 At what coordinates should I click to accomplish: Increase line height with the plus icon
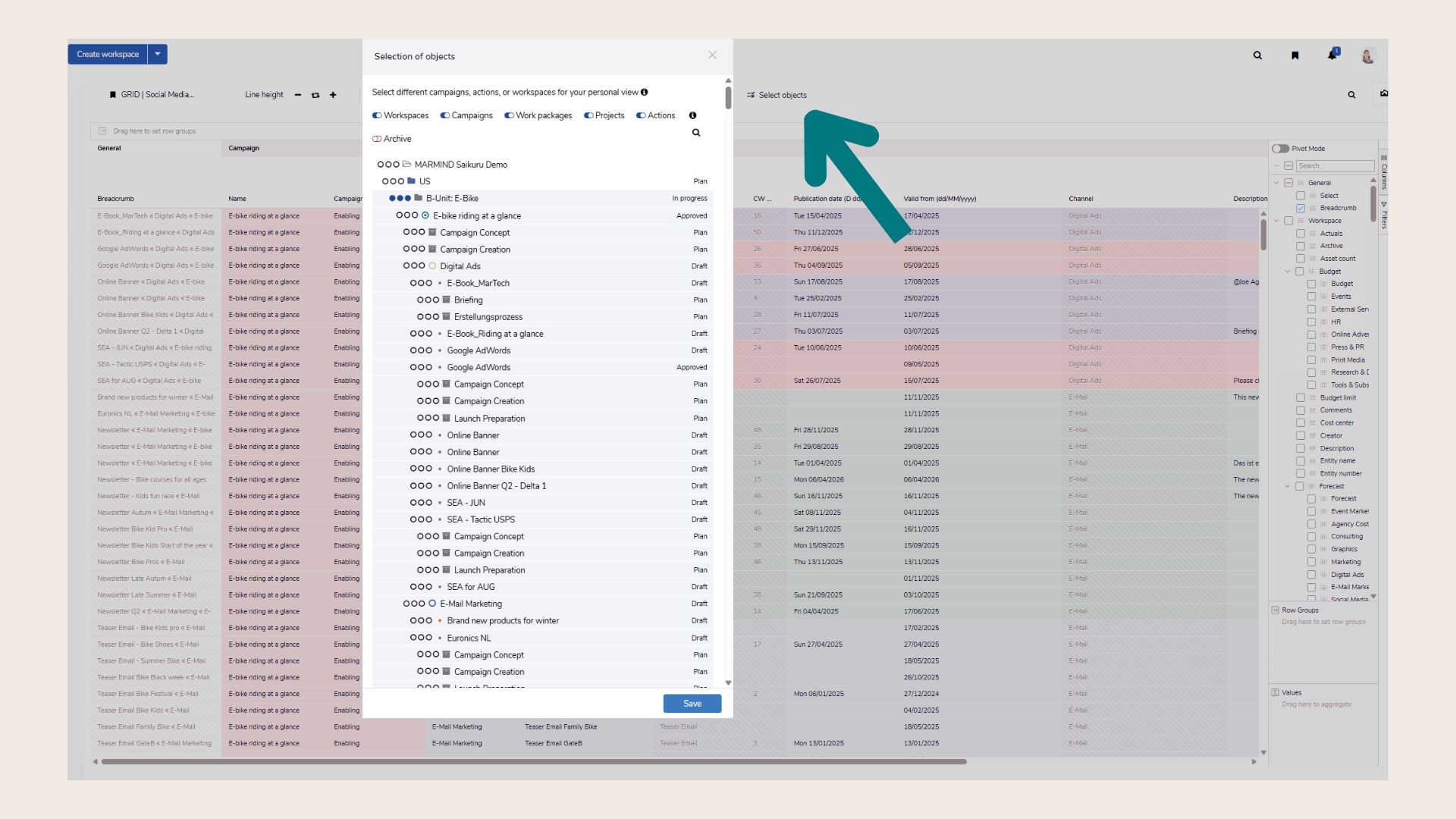333,95
